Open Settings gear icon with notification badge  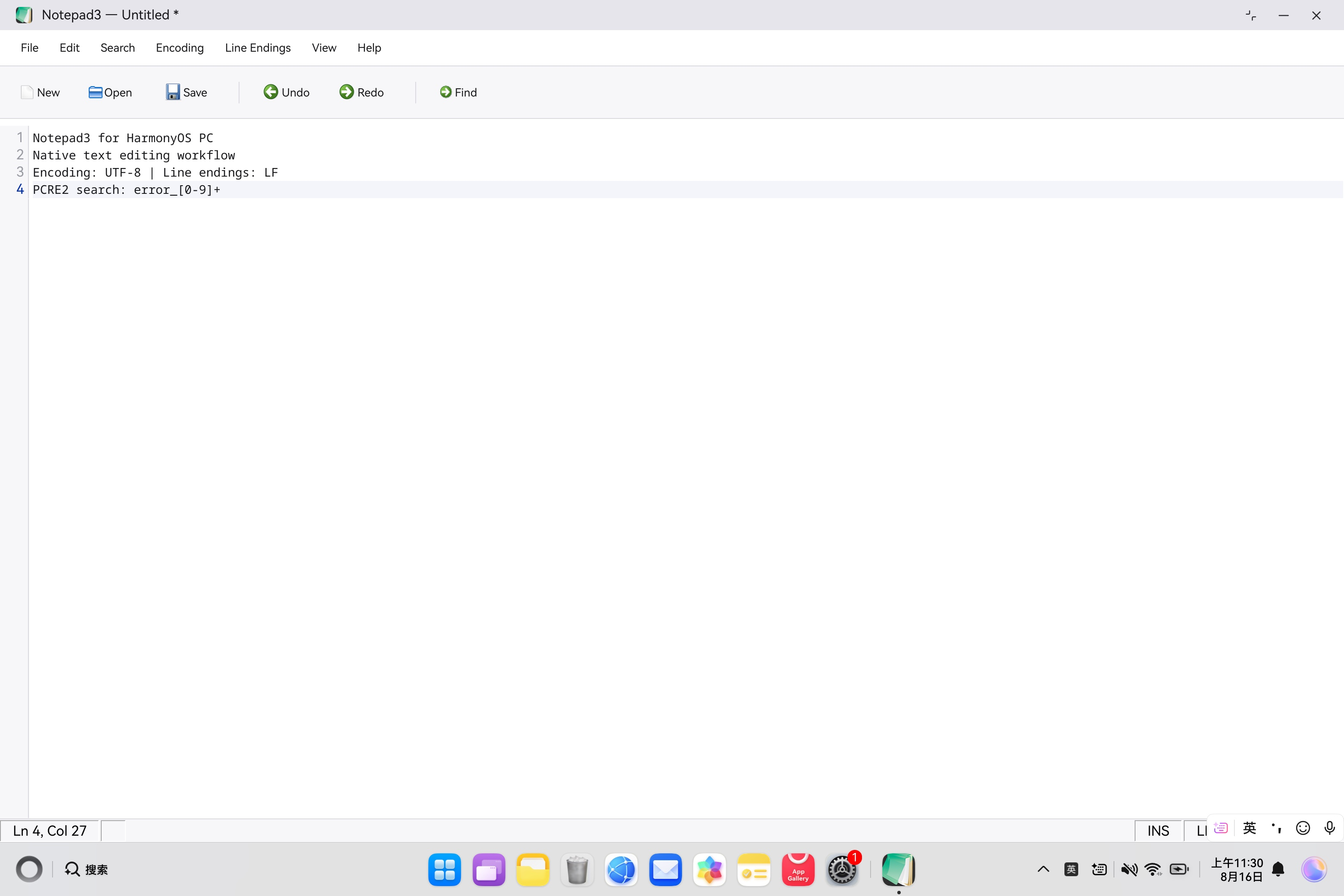[x=842, y=870]
